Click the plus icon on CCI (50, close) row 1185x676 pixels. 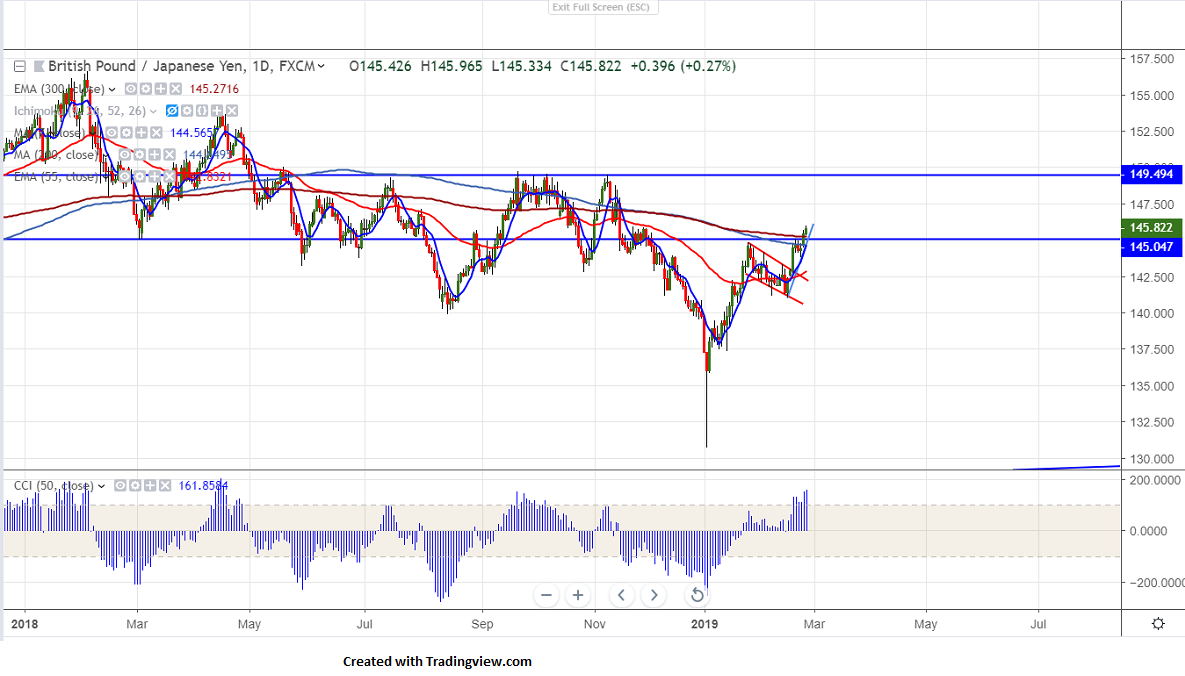(150, 485)
